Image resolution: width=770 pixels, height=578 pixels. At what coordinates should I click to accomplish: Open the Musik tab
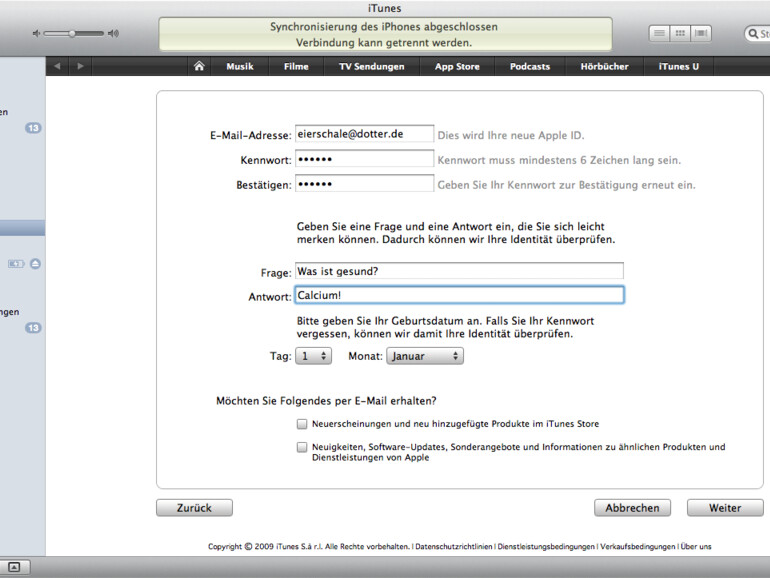tap(240, 66)
